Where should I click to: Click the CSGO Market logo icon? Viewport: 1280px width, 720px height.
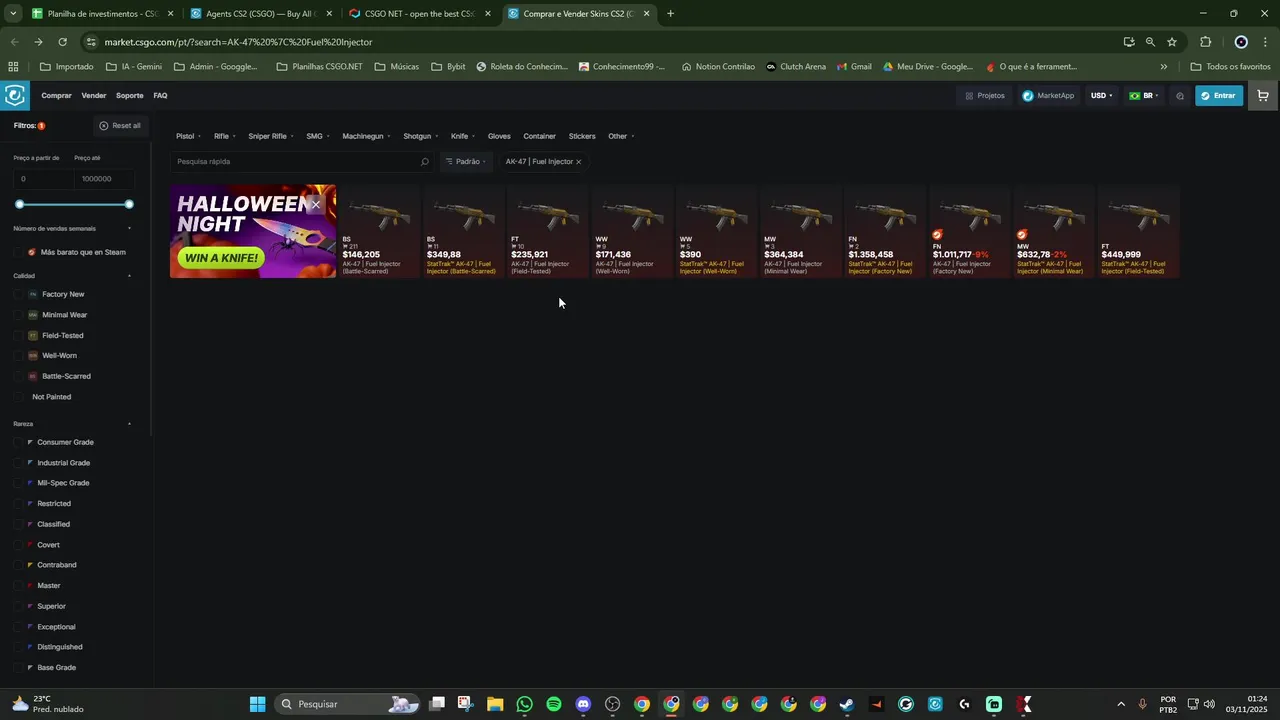14,96
